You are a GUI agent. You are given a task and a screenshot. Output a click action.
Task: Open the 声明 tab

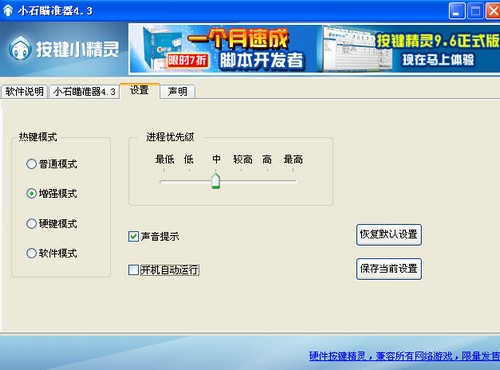coord(177,91)
